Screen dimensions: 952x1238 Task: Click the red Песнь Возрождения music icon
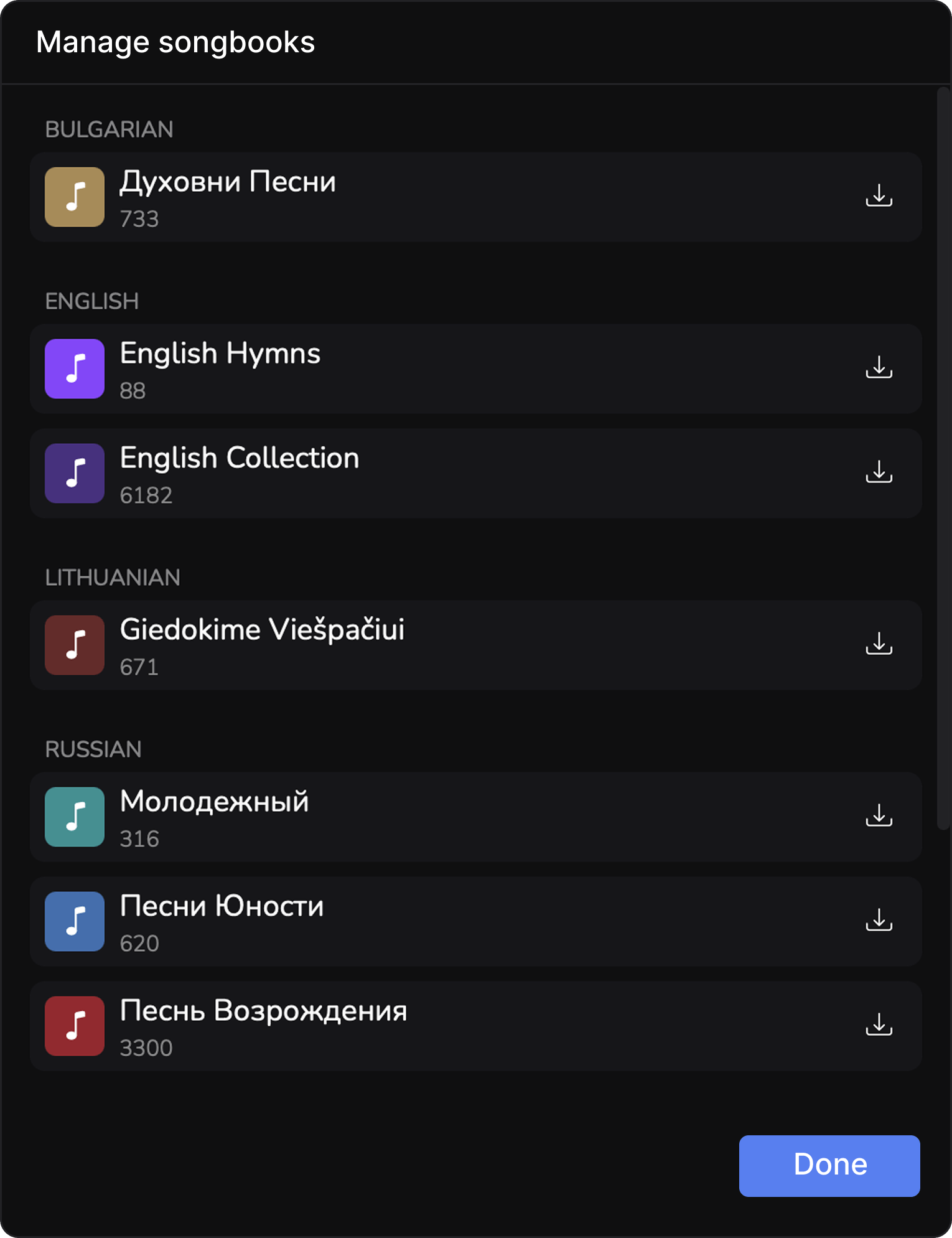click(x=75, y=1026)
